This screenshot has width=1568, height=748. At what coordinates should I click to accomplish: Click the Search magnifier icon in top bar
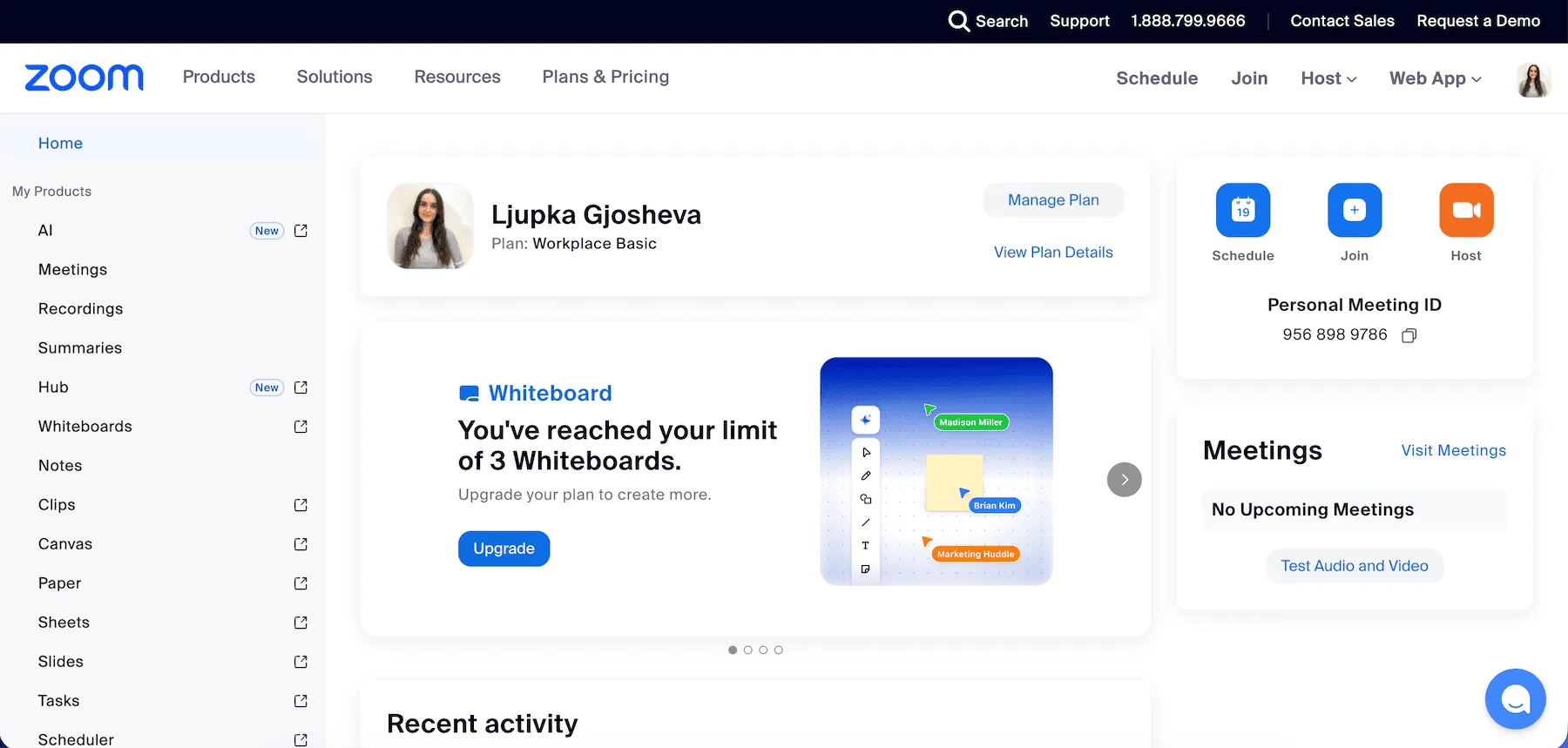click(958, 21)
